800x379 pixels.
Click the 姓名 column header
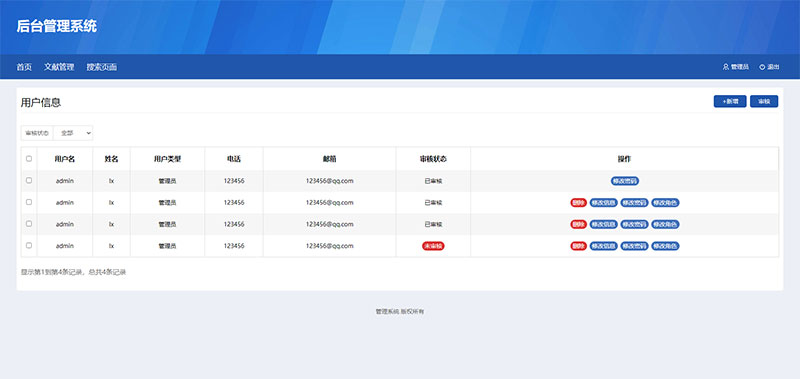111,159
